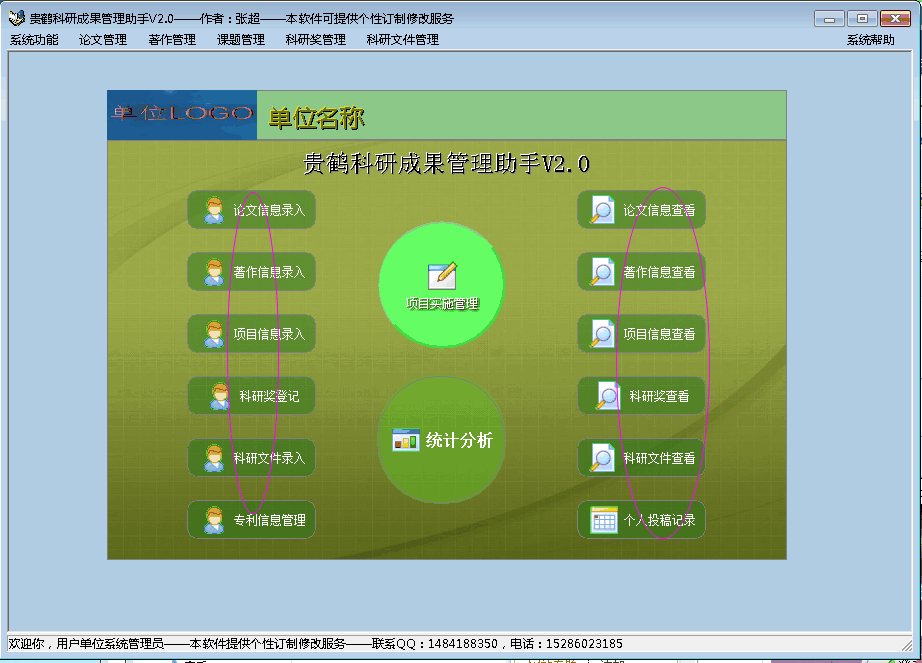Click the 著作信息查看 button label
922x663 pixels.
point(659,272)
